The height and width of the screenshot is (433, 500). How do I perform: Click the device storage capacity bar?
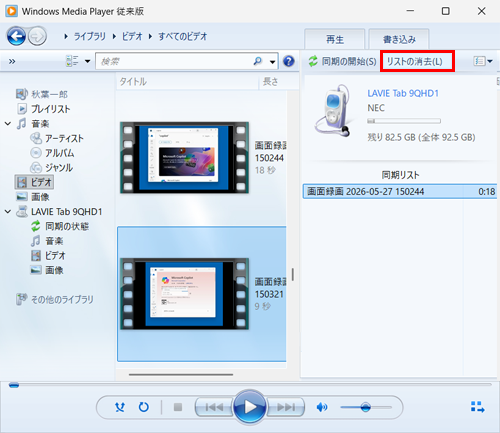[404, 121]
